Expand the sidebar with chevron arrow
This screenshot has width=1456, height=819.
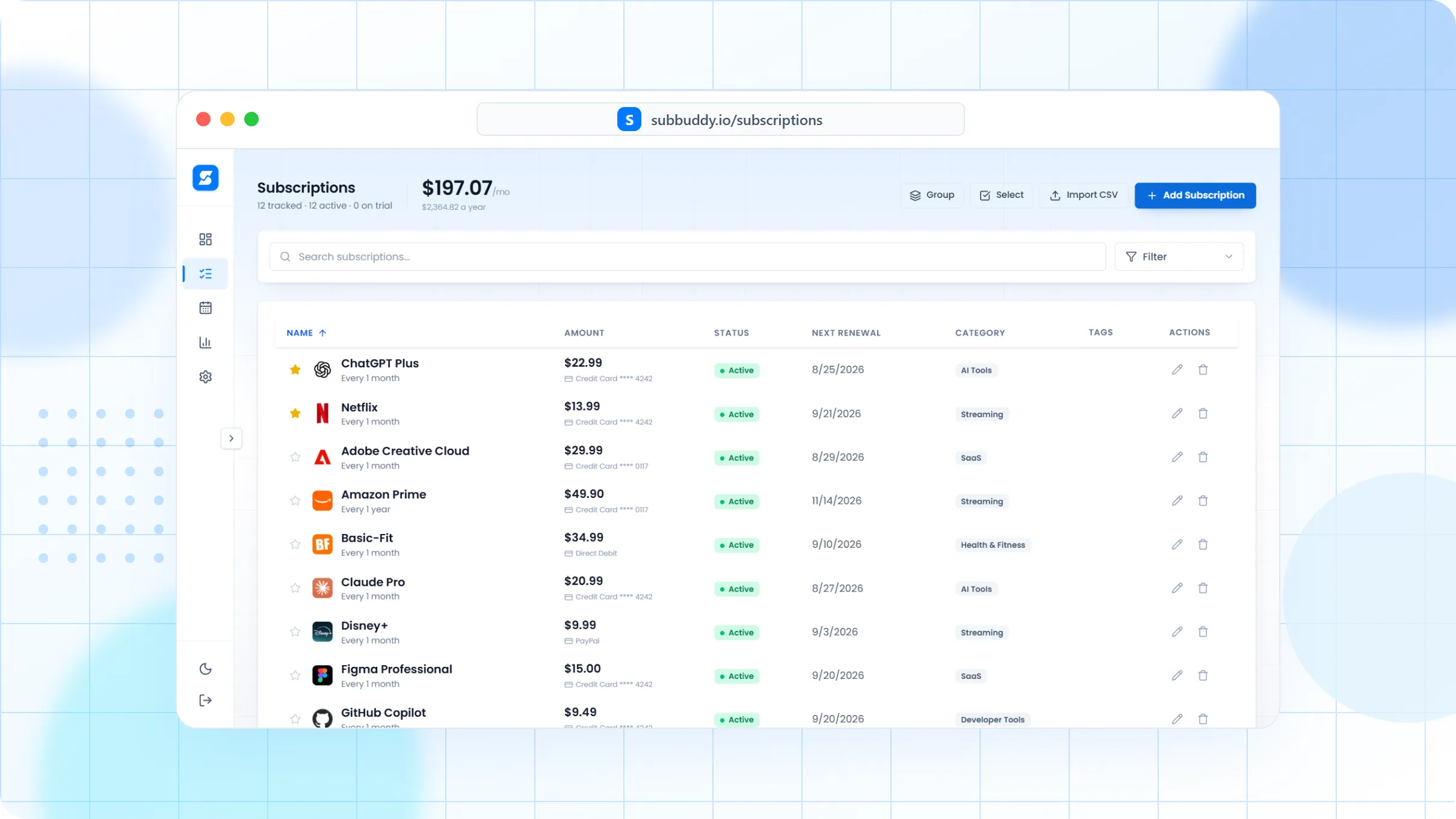(231, 438)
